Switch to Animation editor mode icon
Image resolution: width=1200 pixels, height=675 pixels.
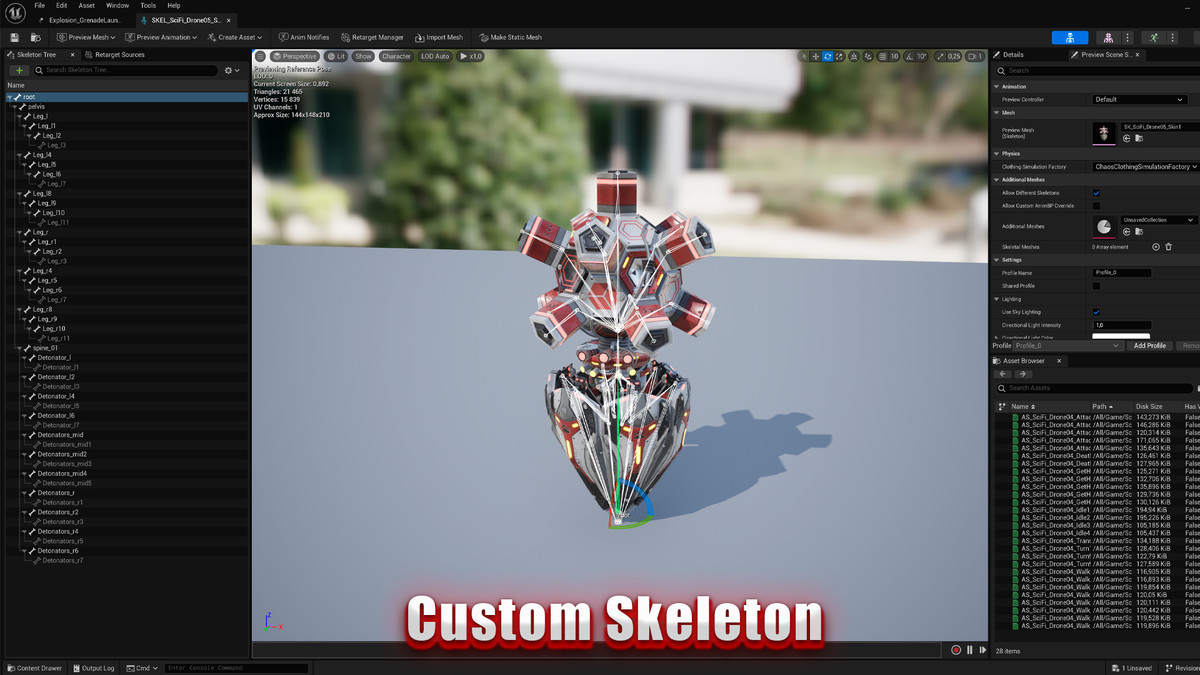point(1154,38)
